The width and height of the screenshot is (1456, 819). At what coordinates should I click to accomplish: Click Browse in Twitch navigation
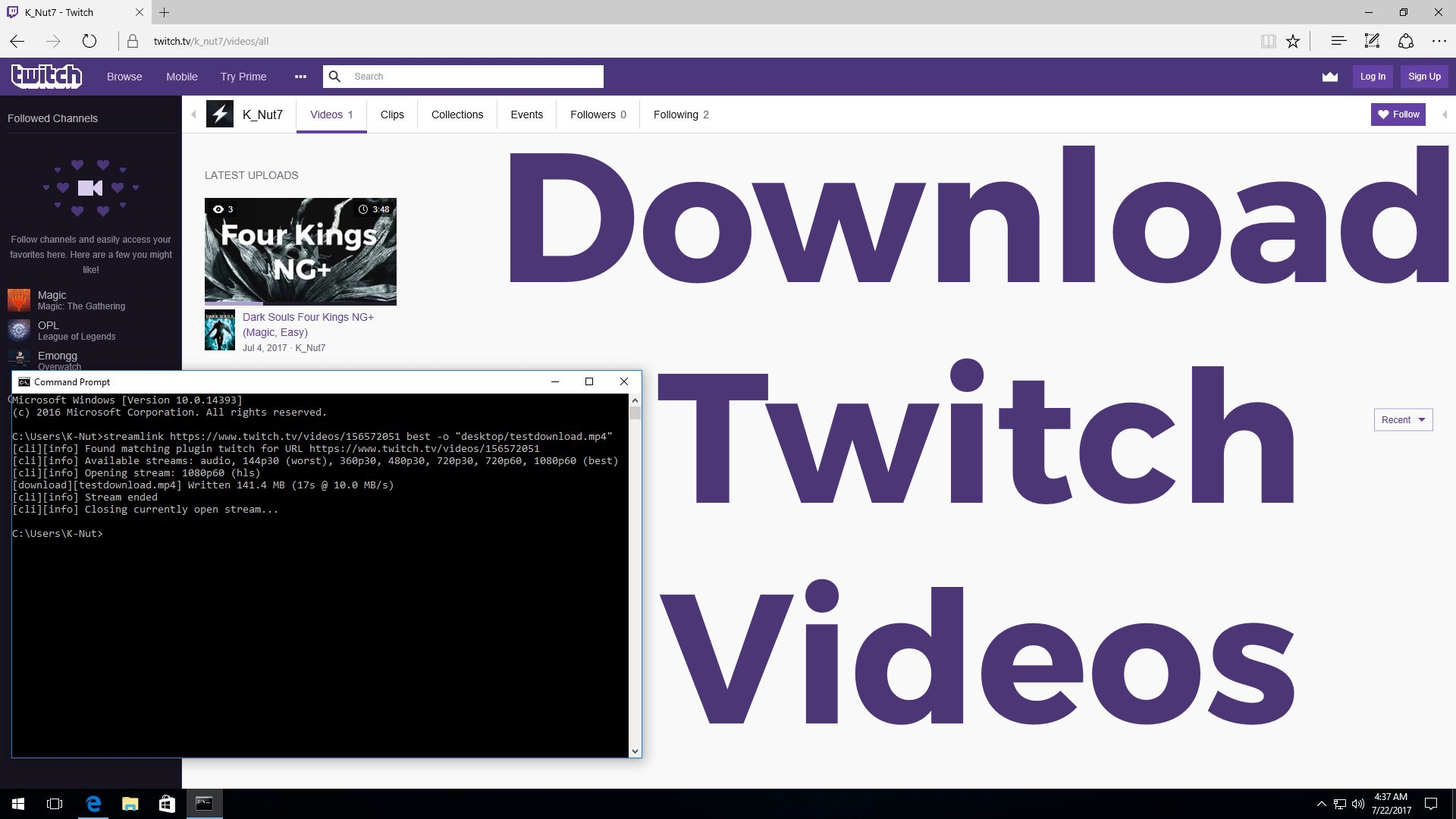click(x=124, y=77)
